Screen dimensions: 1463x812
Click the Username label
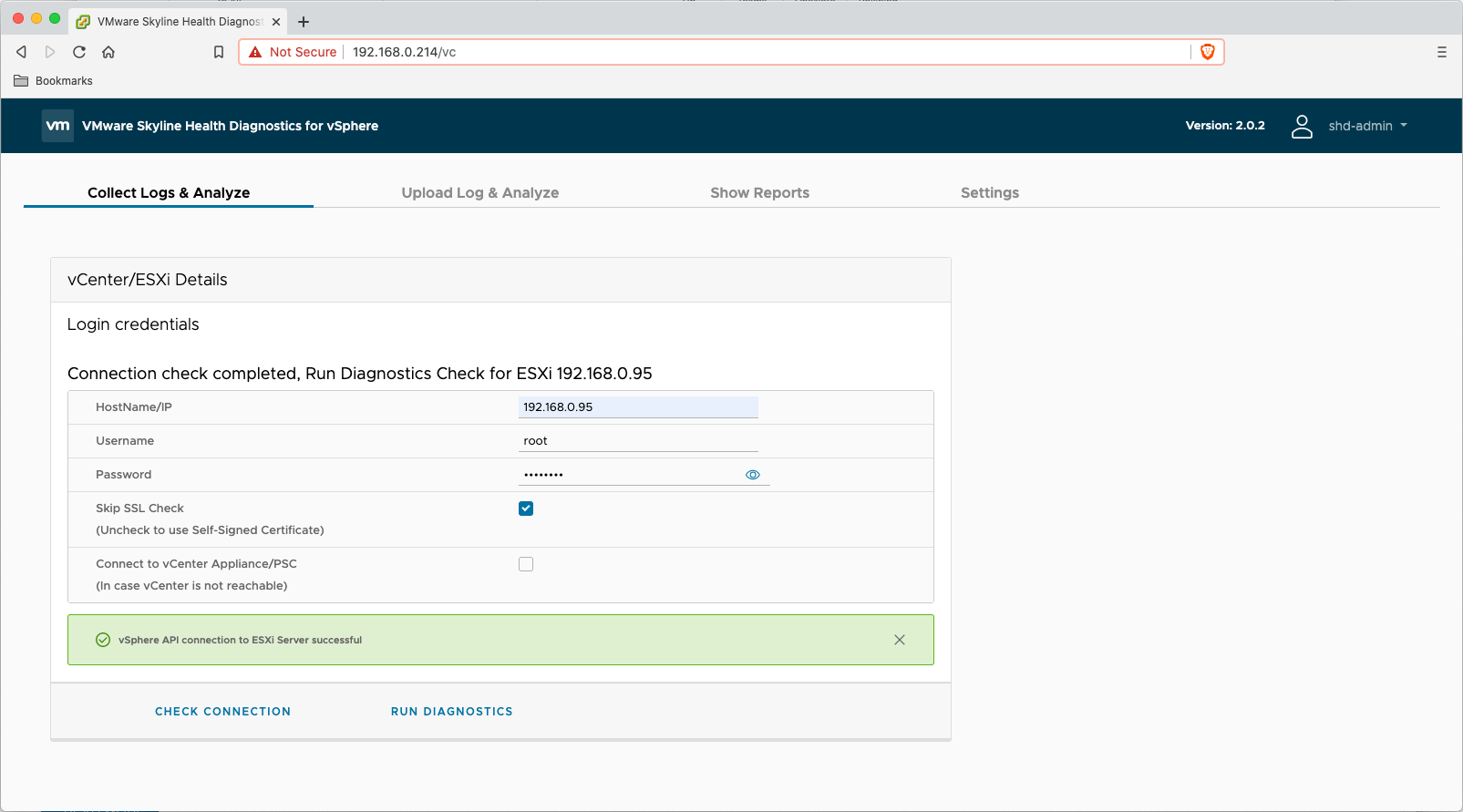pyautogui.click(x=125, y=441)
